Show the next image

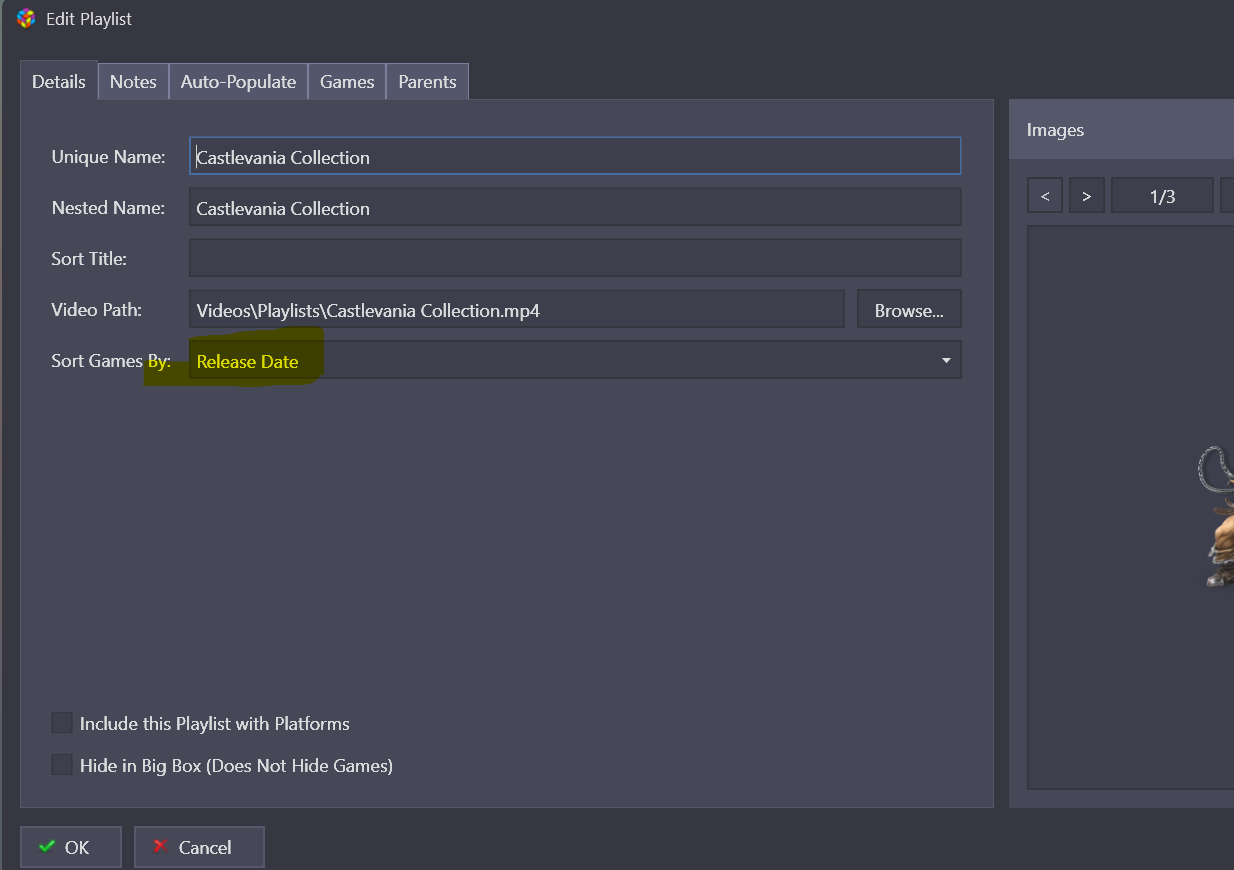click(x=1087, y=196)
